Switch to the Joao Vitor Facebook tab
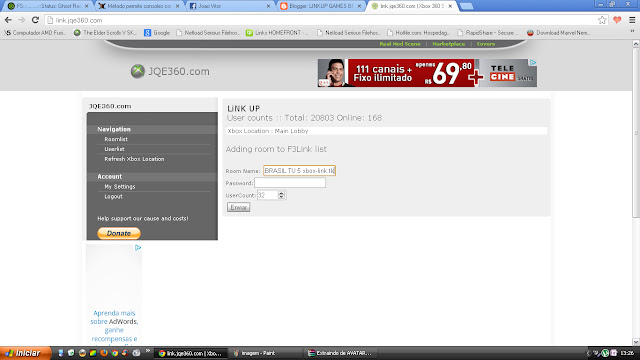The height and width of the screenshot is (360, 640). [230, 6]
